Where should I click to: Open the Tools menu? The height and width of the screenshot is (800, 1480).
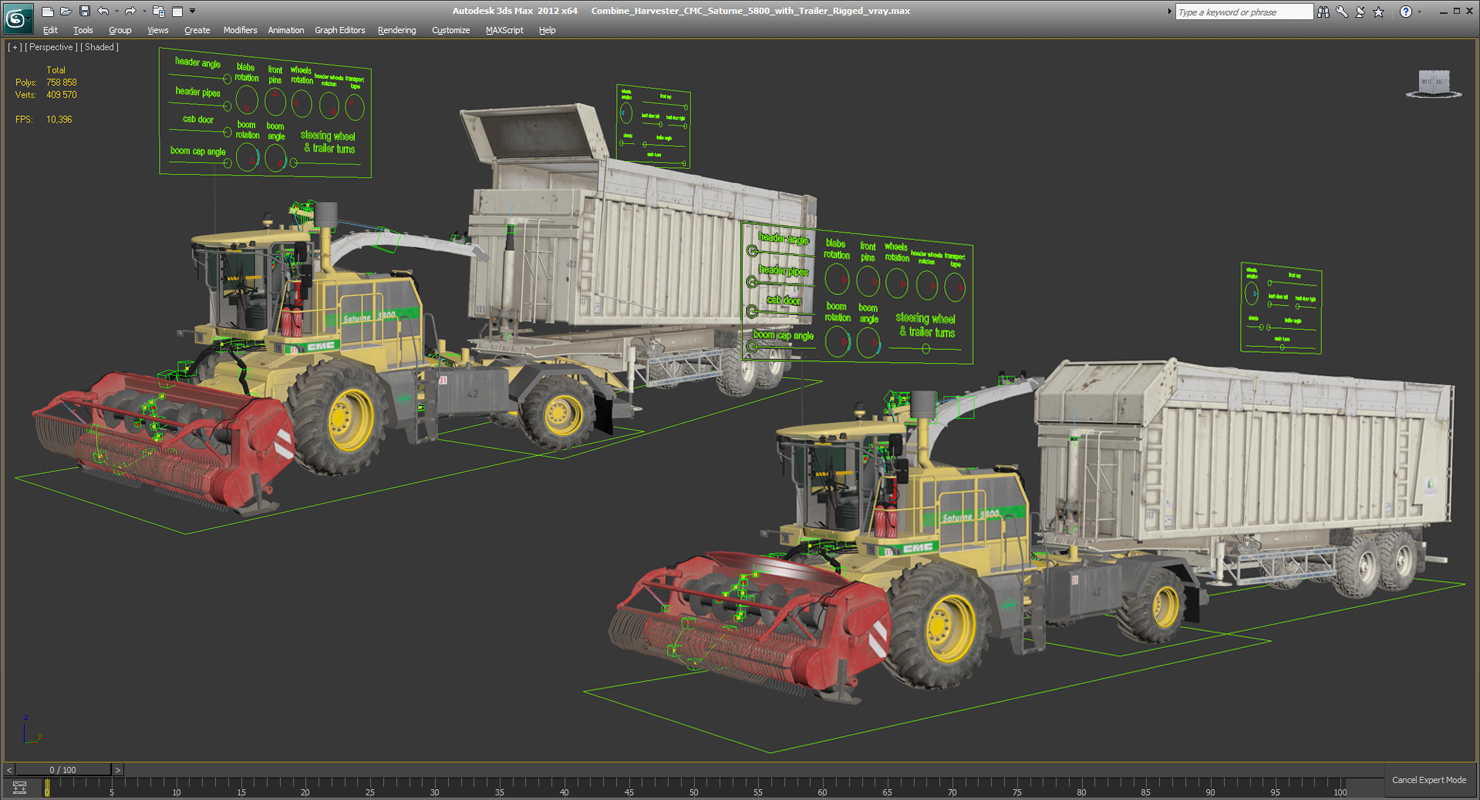click(x=83, y=30)
